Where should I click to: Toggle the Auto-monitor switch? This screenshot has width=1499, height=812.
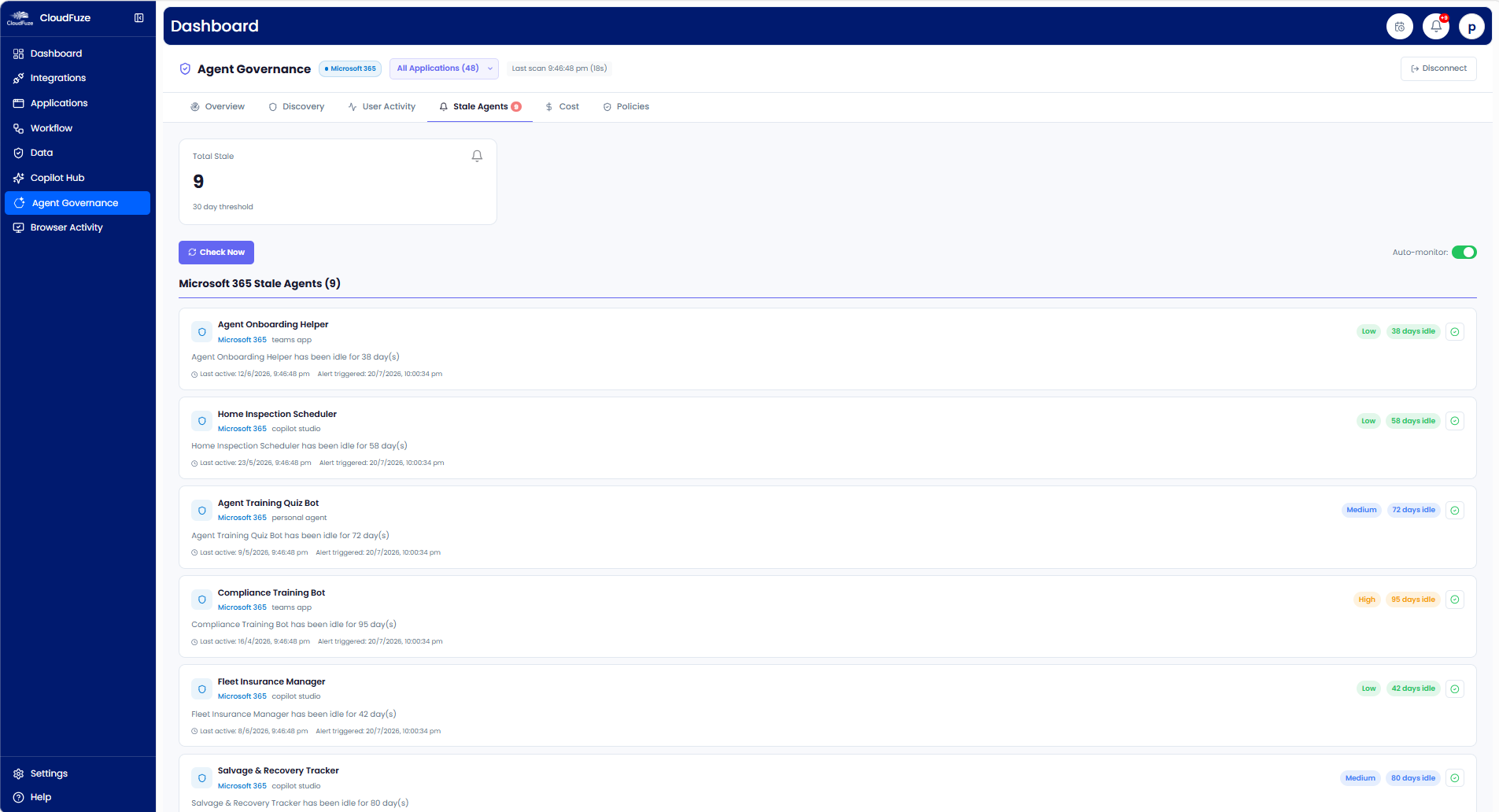[x=1464, y=253]
